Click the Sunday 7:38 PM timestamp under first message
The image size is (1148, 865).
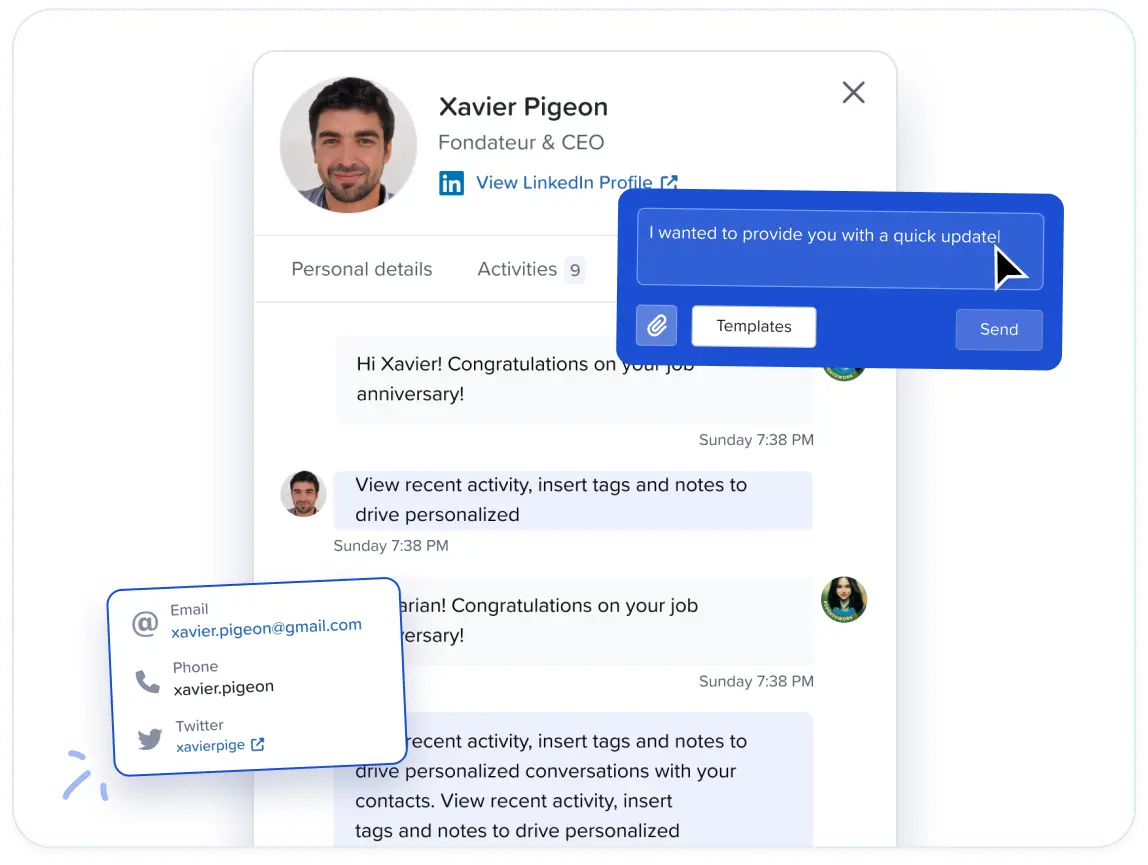(756, 439)
